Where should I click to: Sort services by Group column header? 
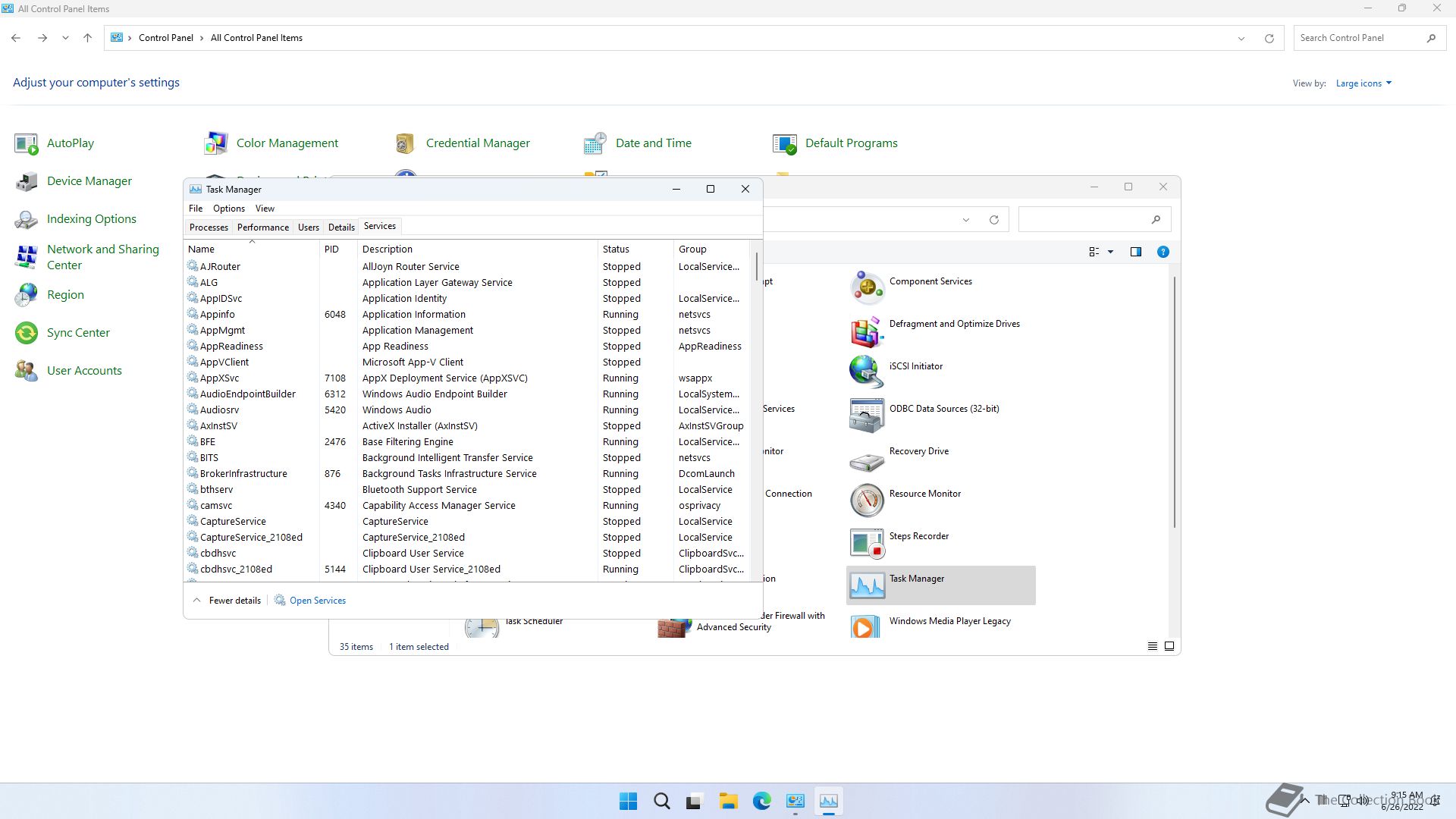(x=711, y=249)
